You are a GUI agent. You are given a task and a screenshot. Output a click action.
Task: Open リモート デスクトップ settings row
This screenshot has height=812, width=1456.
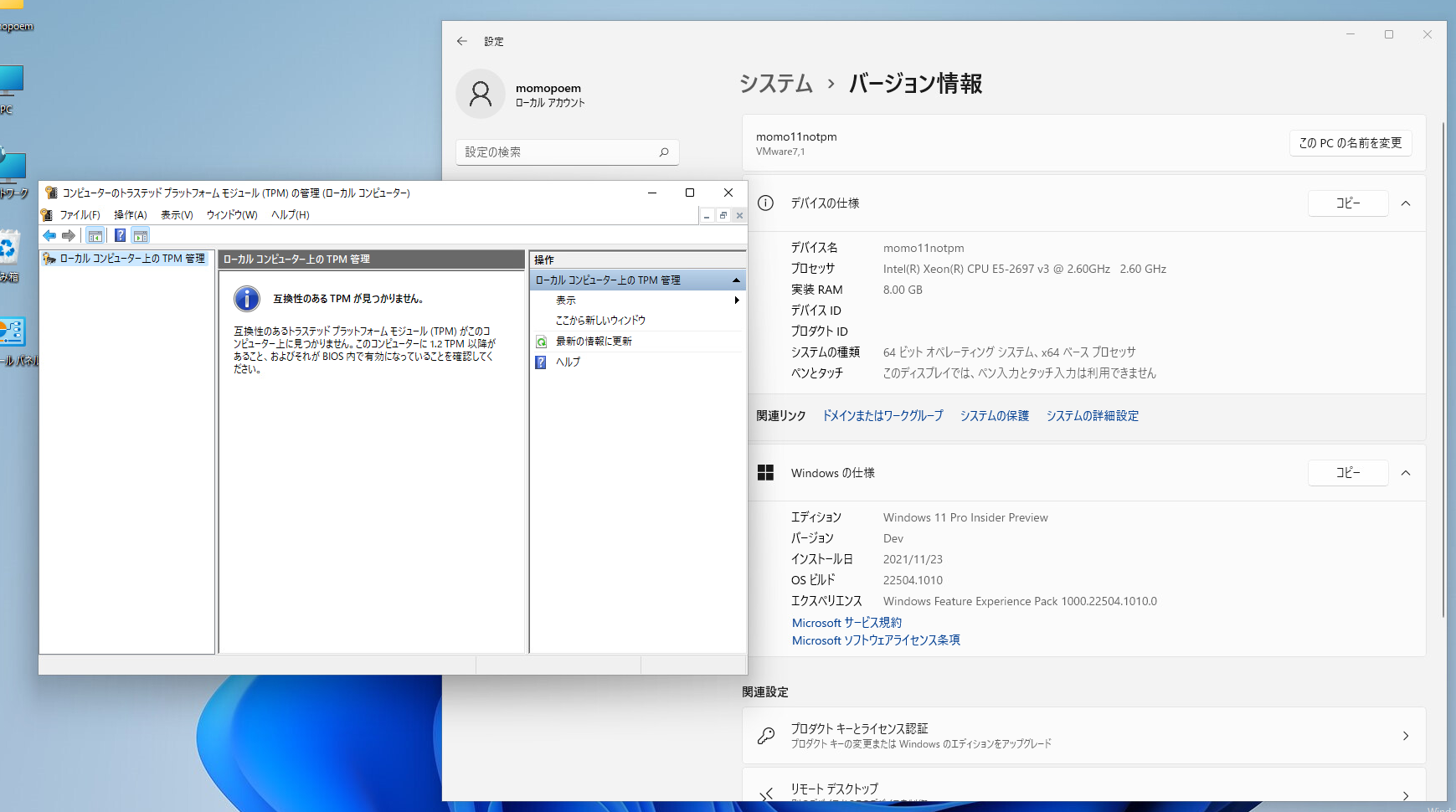tap(1083, 785)
